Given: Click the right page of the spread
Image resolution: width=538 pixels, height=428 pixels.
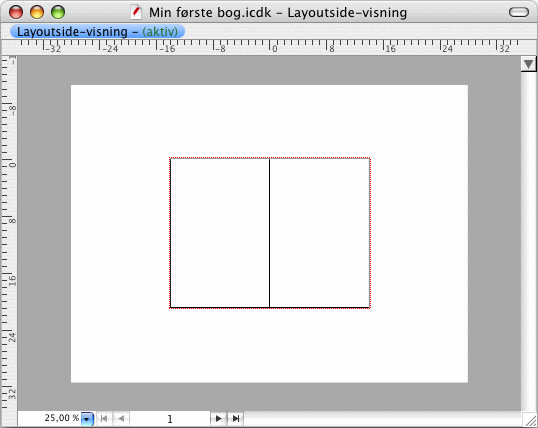Looking at the screenshot, I should (x=319, y=233).
